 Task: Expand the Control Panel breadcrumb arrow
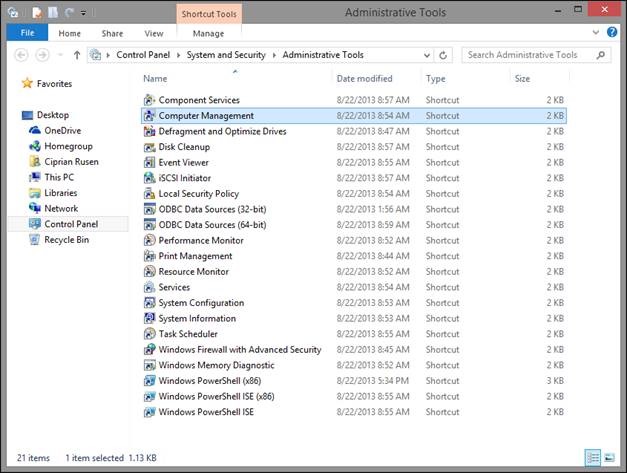(x=178, y=55)
